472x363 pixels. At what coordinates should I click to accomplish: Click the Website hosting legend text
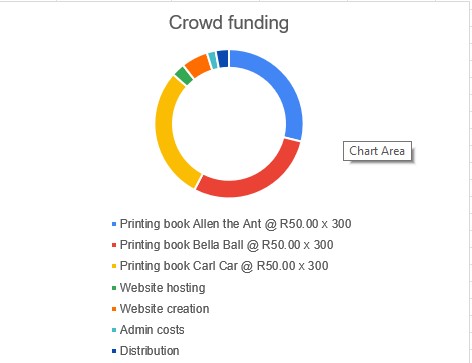point(162,288)
